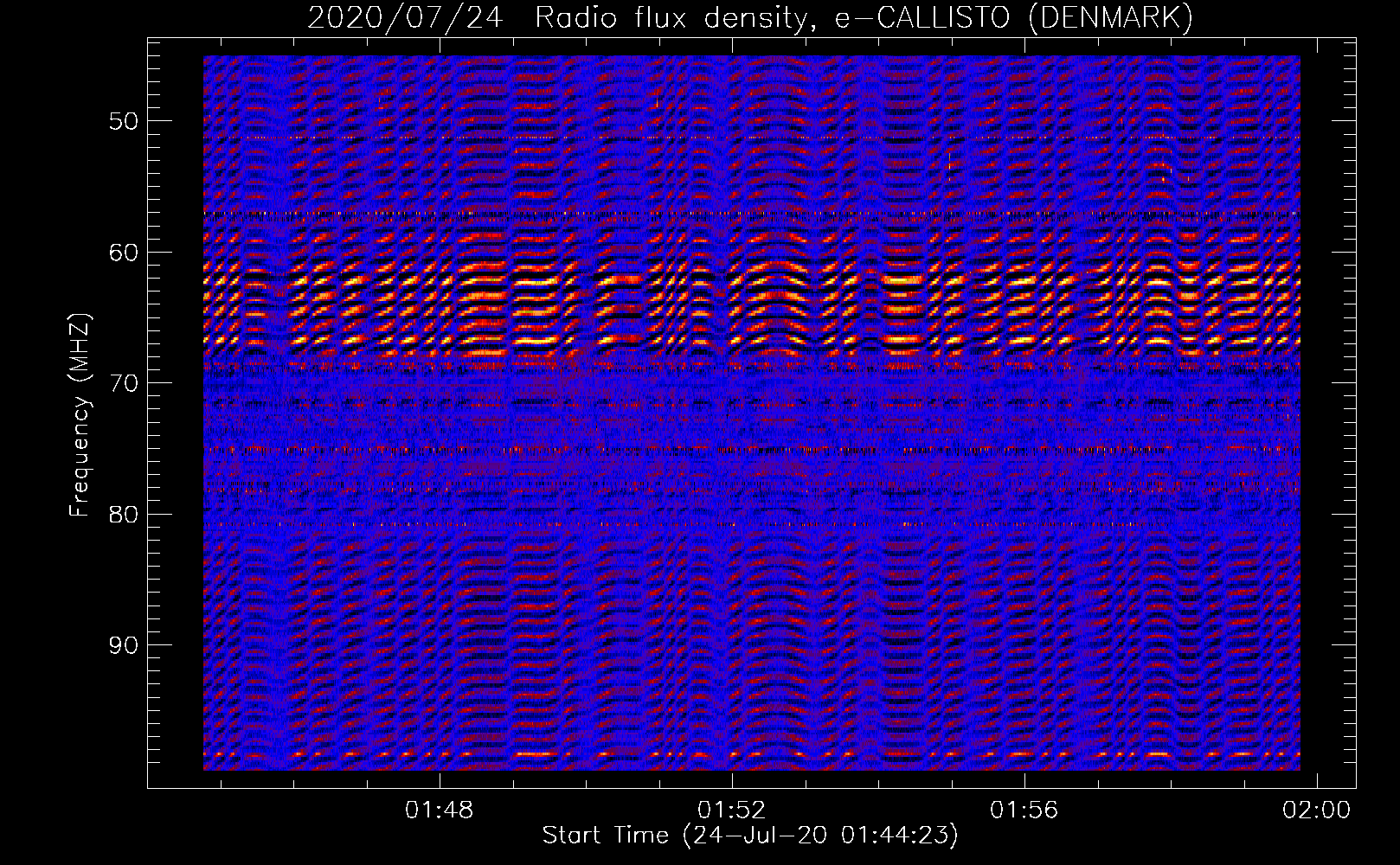Click the 50 frequency tick label

124,121
